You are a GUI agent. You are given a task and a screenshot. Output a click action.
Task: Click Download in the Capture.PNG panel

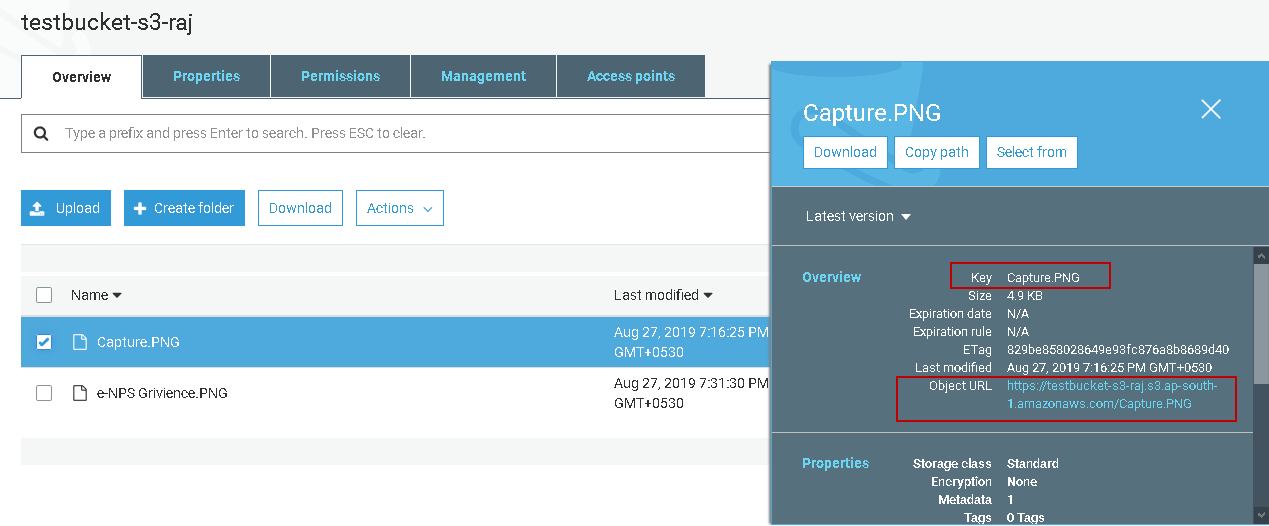pyautogui.click(x=845, y=152)
